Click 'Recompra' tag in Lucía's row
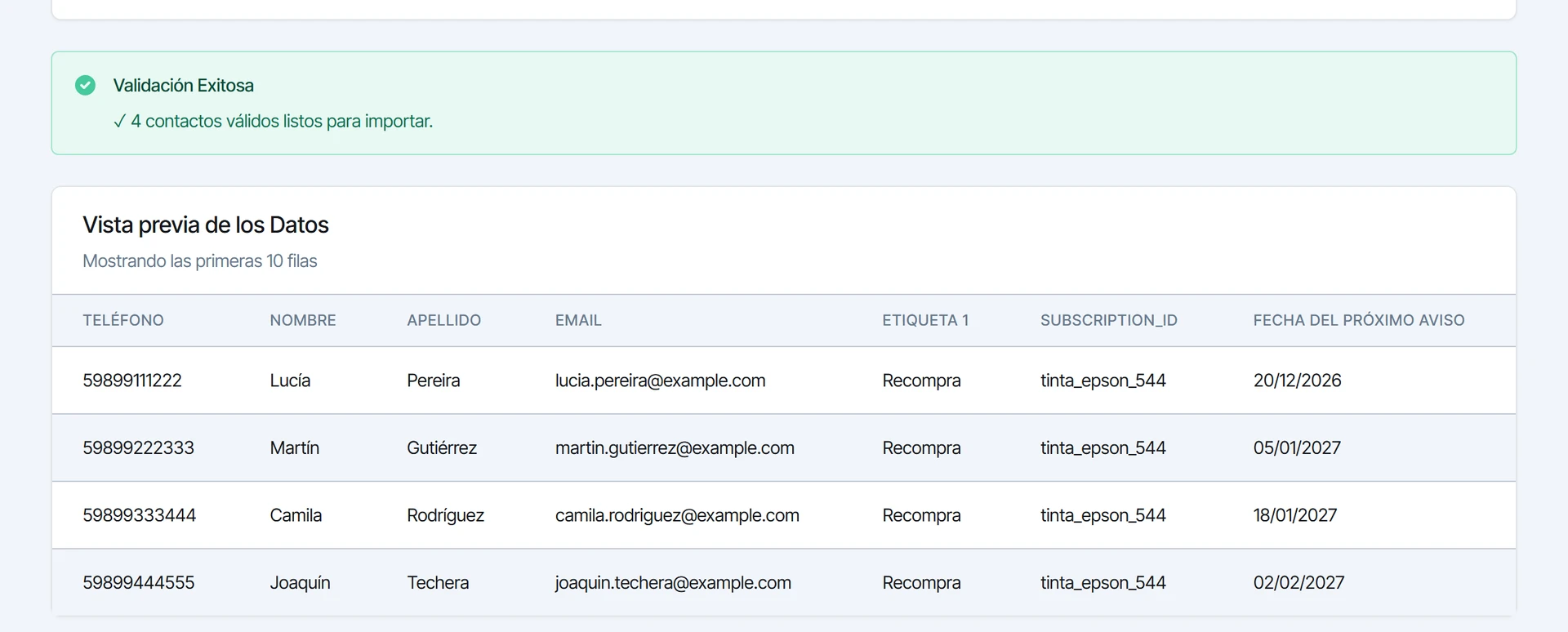This screenshot has width=1568, height=632. click(x=922, y=381)
